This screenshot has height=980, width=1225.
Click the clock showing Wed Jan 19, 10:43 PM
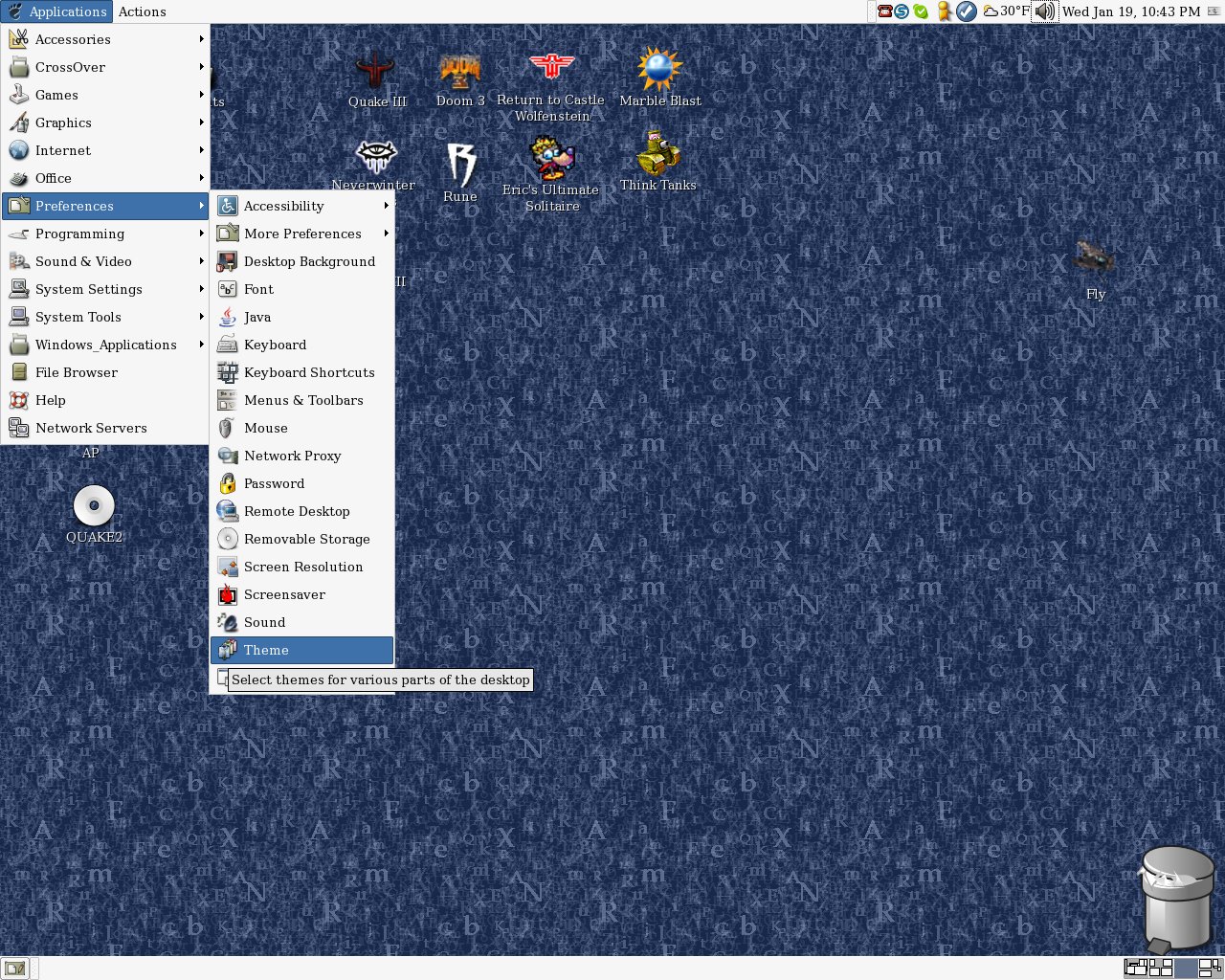1131,11
